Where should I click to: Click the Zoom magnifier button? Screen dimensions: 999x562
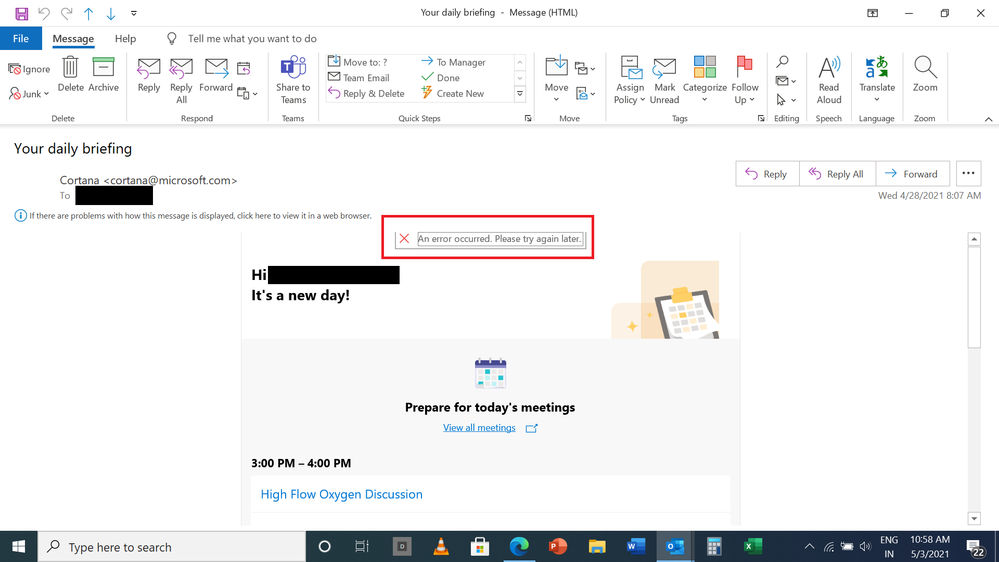coord(925,75)
